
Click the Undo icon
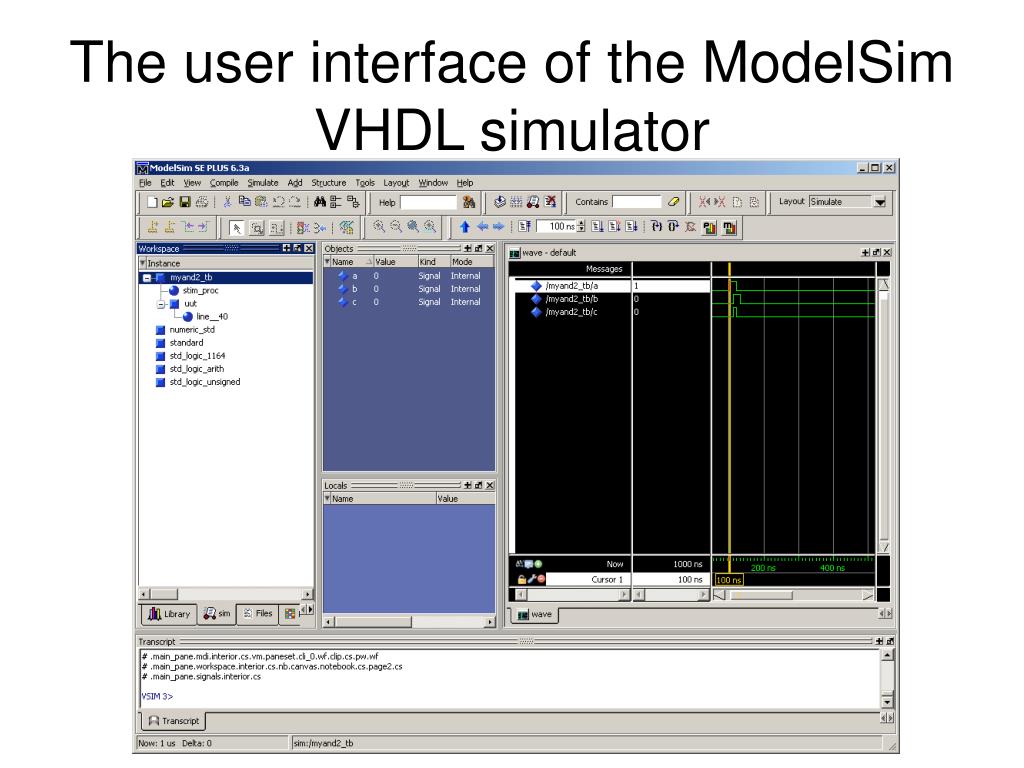tap(279, 202)
